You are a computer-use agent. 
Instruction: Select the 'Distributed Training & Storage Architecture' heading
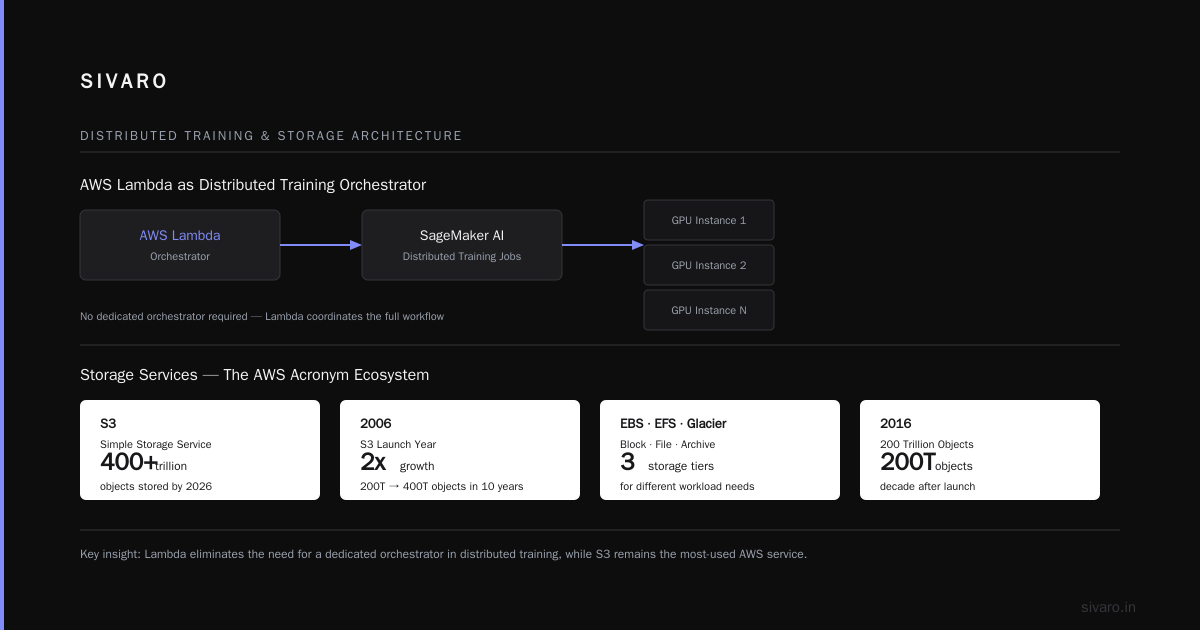click(x=271, y=136)
